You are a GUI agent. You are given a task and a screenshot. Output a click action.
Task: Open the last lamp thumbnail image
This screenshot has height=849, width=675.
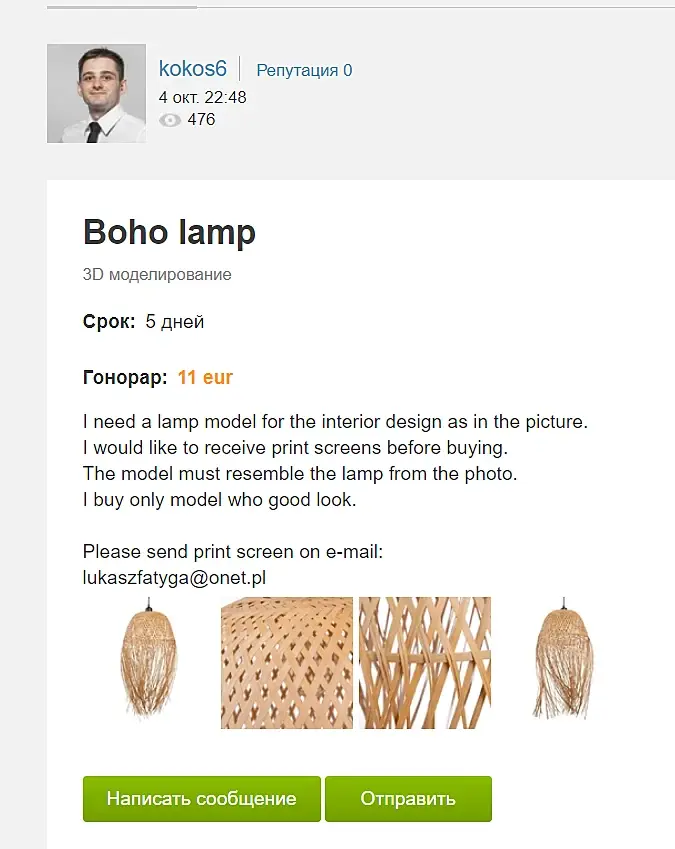click(563, 660)
